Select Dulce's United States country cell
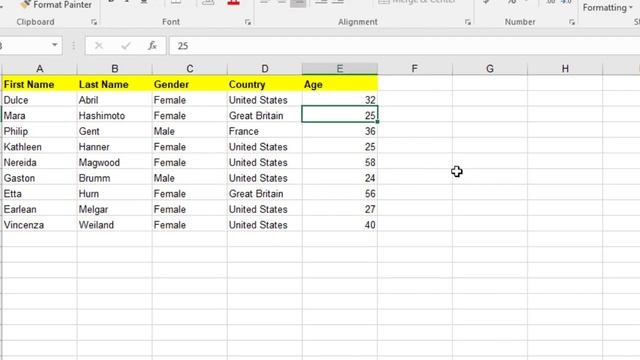640x360 pixels. [265, 100]
